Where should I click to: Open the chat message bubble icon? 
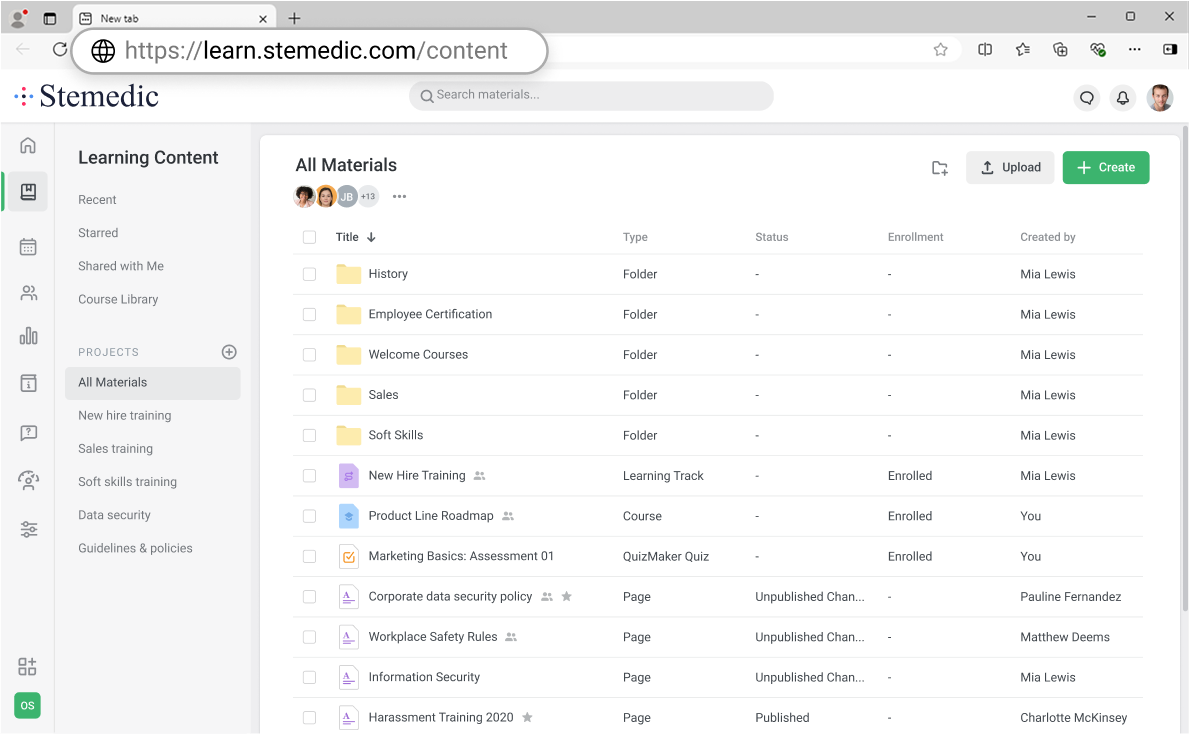click(x=1087, y=97)
